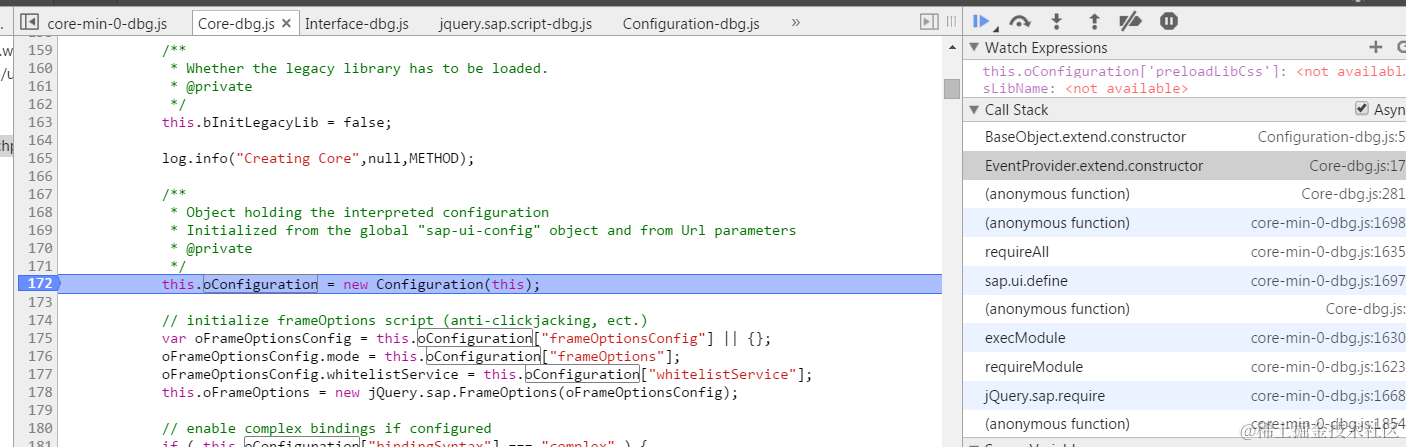Image resolution: width=1406 pixels, height=447 pixels.
Task: Add a new watch expression with plus icon
Action: coord(1375,47)
